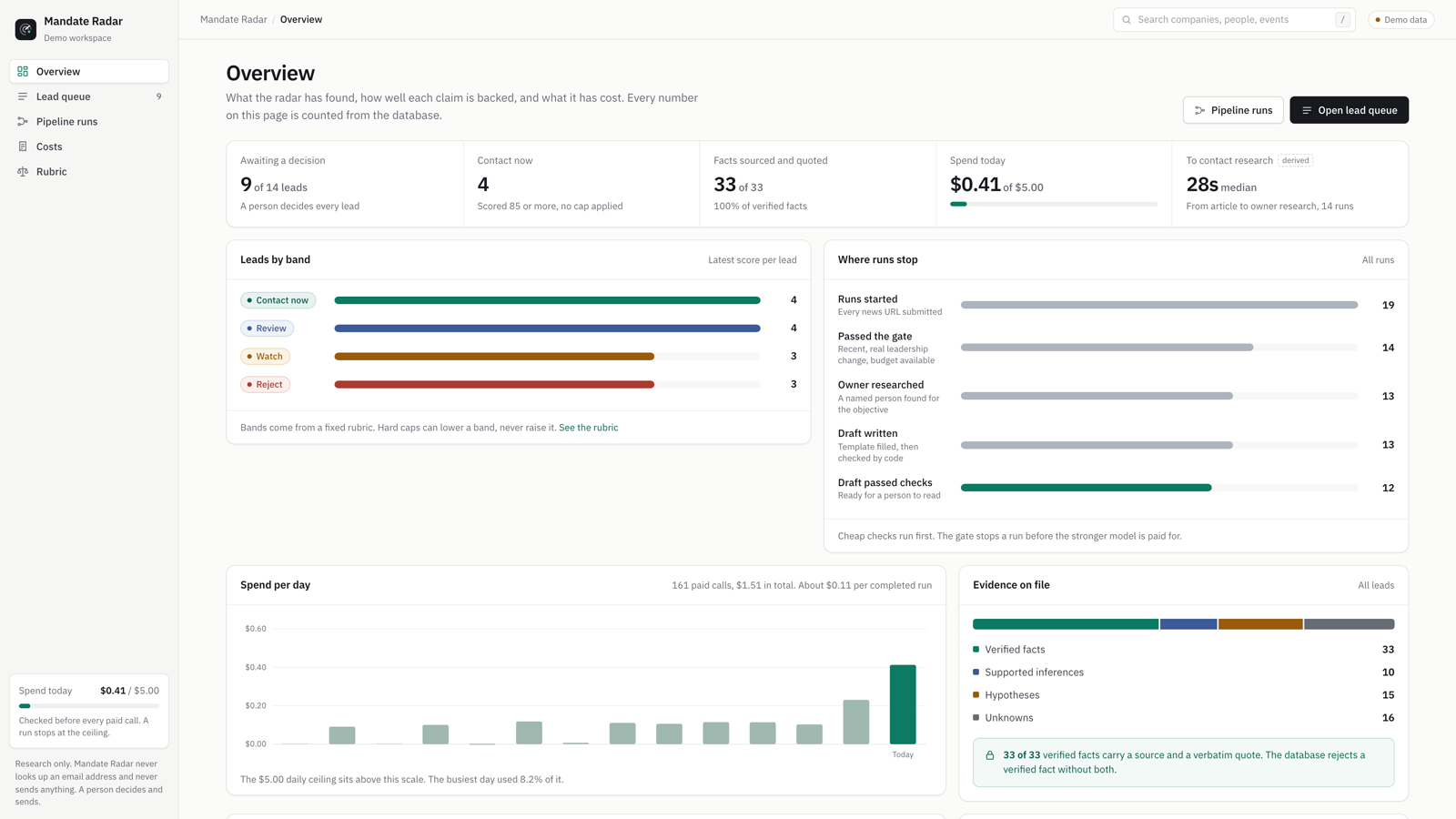Focus the Search companies, people, events field

[1234, 20]
